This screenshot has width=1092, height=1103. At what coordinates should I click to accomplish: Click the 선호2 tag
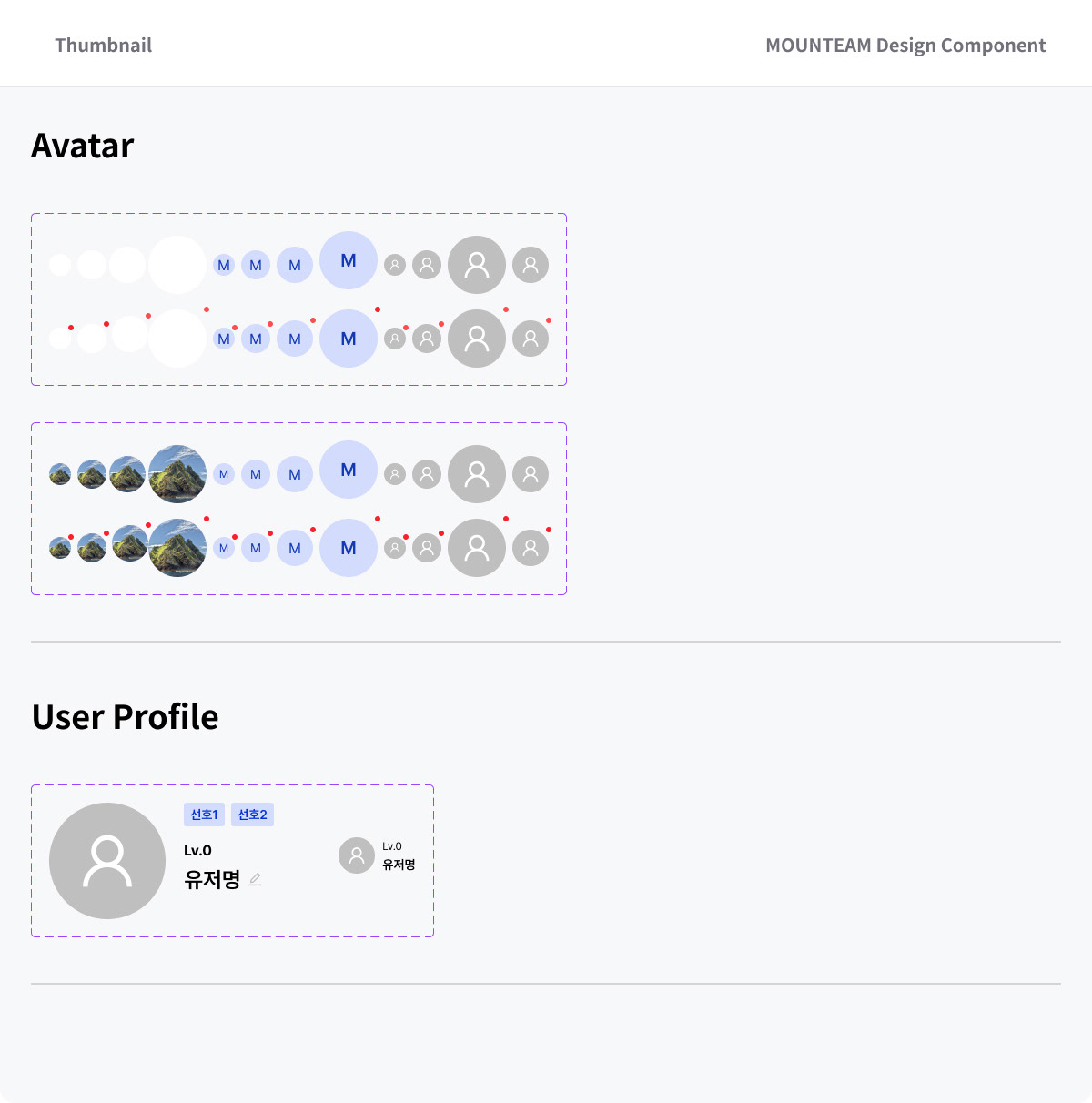coord(252,815)
